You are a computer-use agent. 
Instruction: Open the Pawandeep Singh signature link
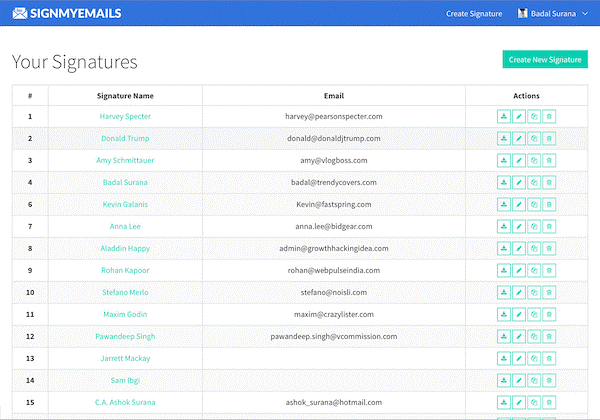[125, 336]
